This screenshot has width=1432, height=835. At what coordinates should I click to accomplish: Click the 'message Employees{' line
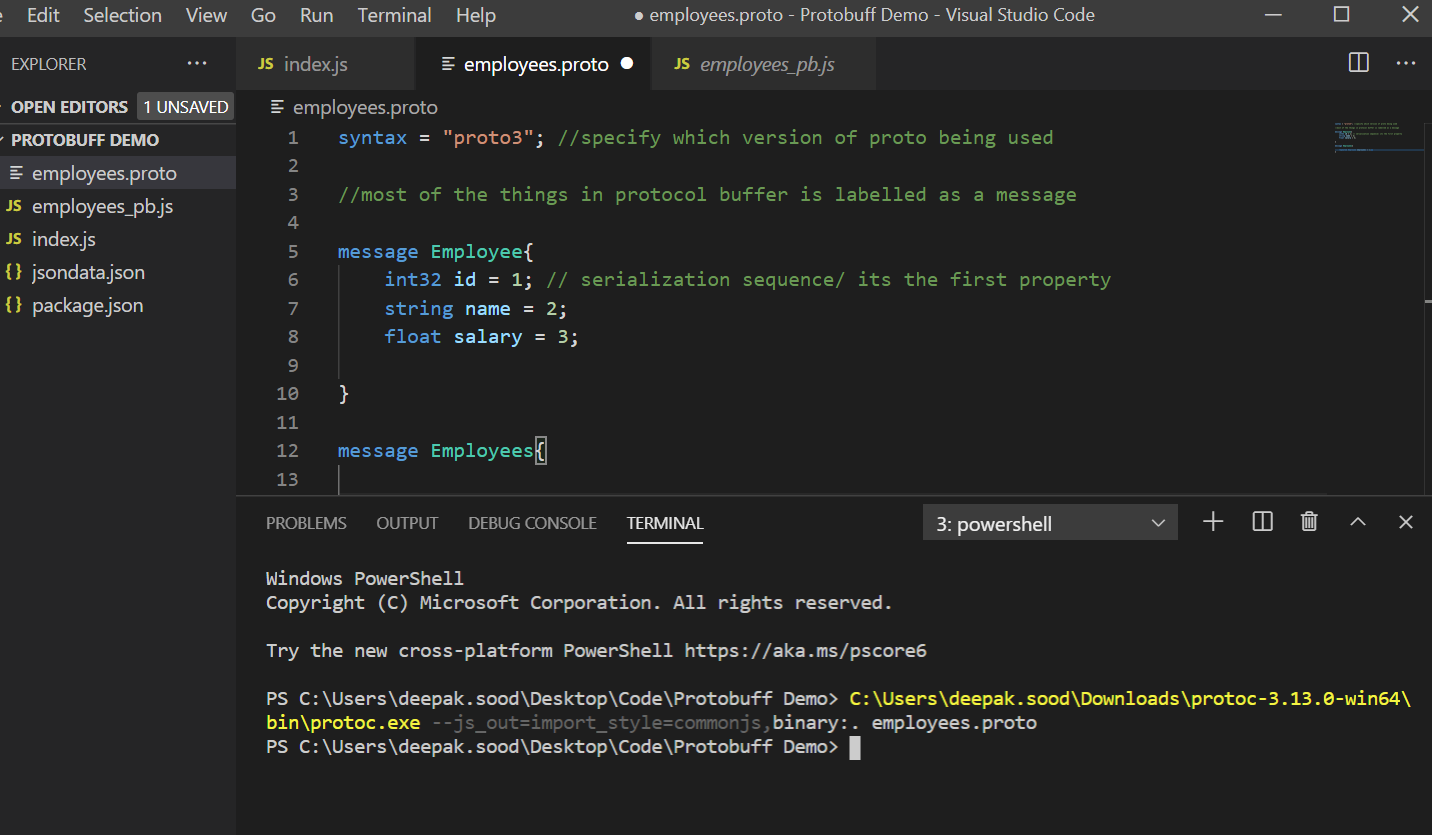pos(442,451)
